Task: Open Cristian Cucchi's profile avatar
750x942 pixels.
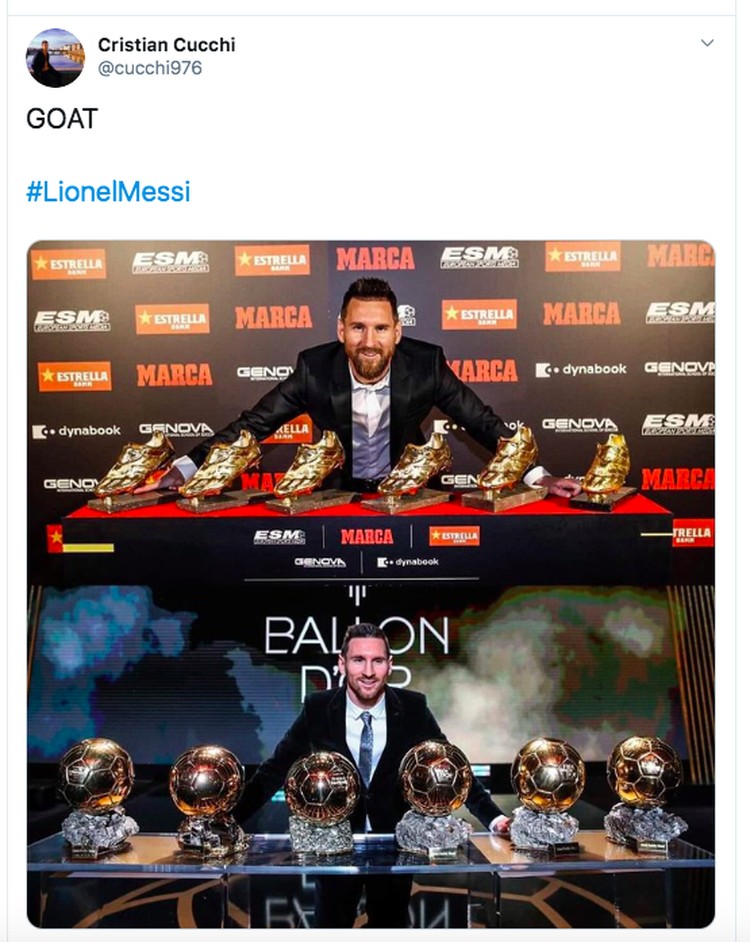Action: coord(55,58)
